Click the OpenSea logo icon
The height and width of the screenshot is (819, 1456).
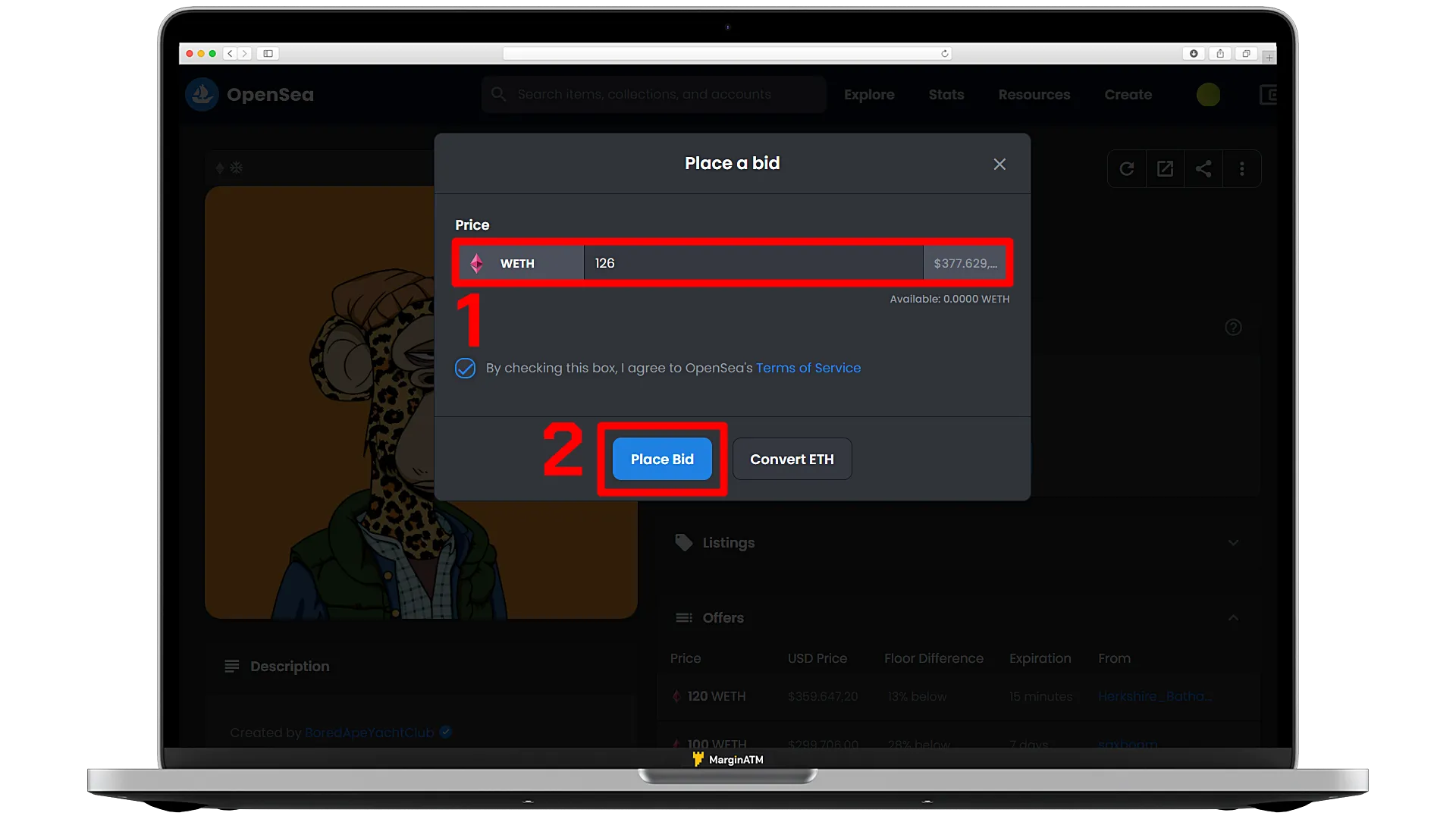point(202,95)
